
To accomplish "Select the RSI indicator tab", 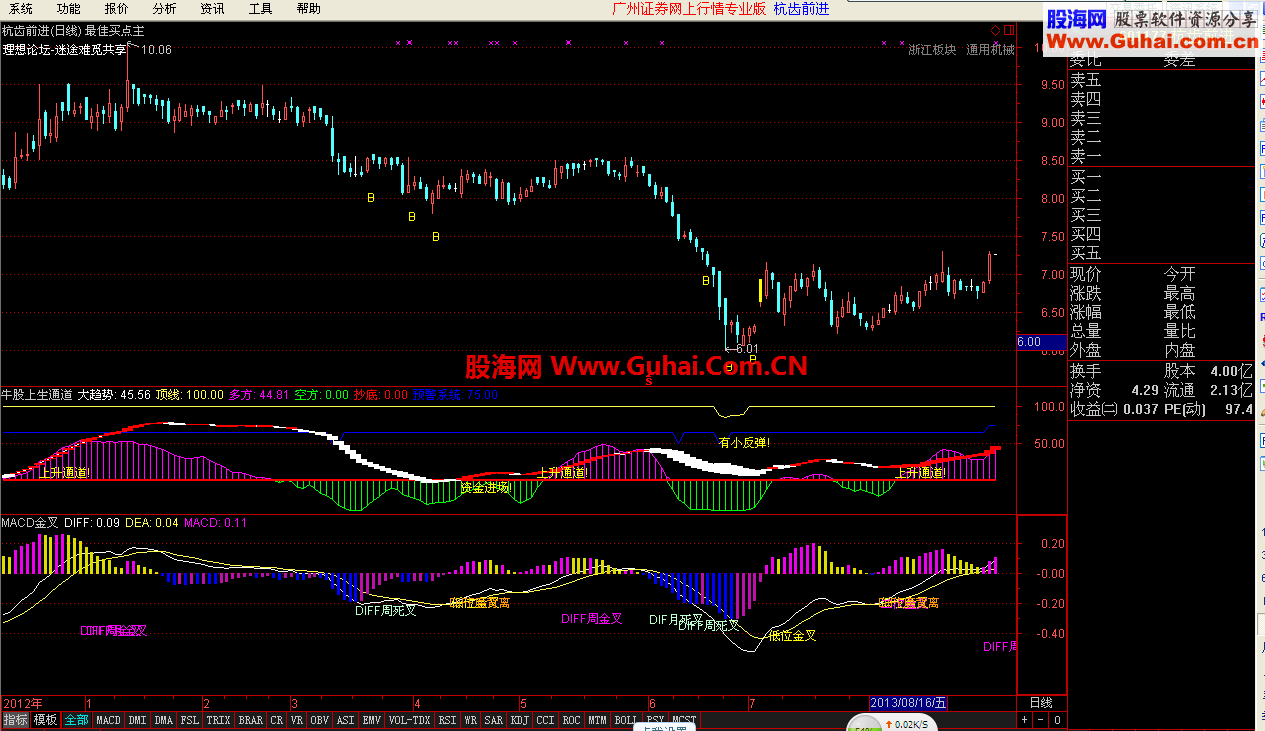I will (x=447, y=720).
